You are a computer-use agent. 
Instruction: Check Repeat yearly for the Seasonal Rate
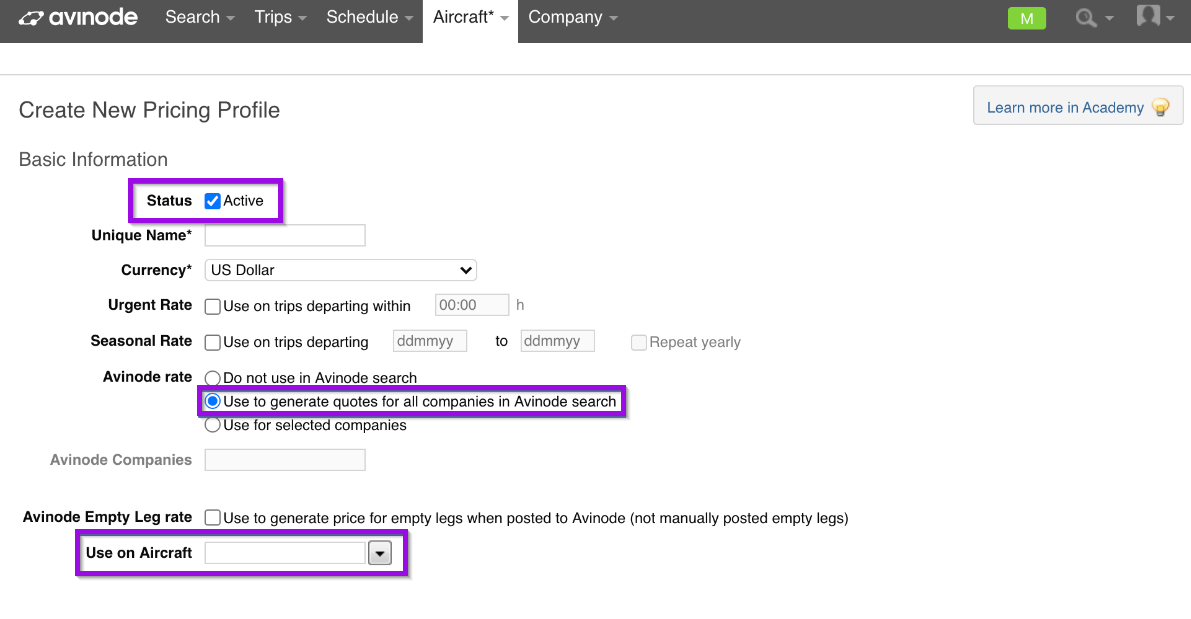coord(638,342)
